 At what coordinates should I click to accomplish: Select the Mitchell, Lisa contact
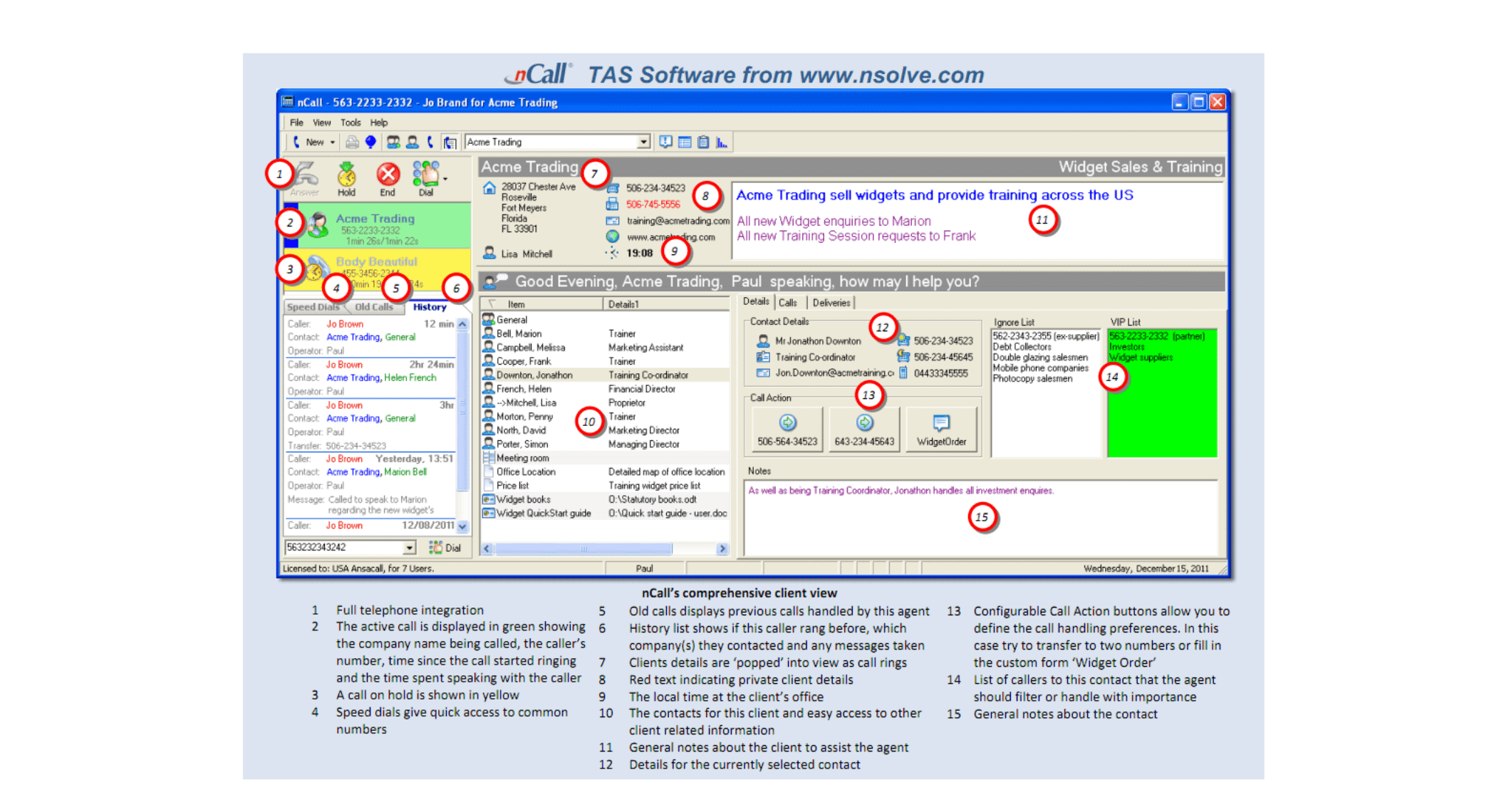click(x=605, y=402)
